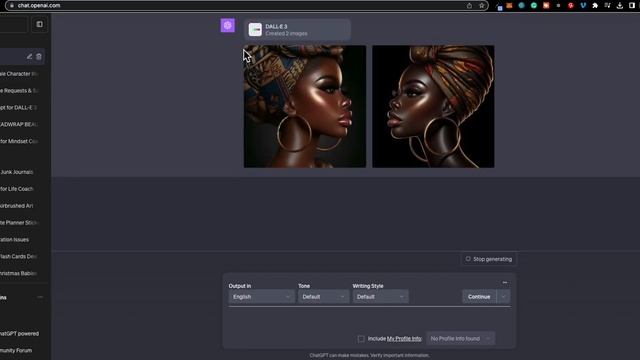Open the teal circular browser extension

[522, 6]
